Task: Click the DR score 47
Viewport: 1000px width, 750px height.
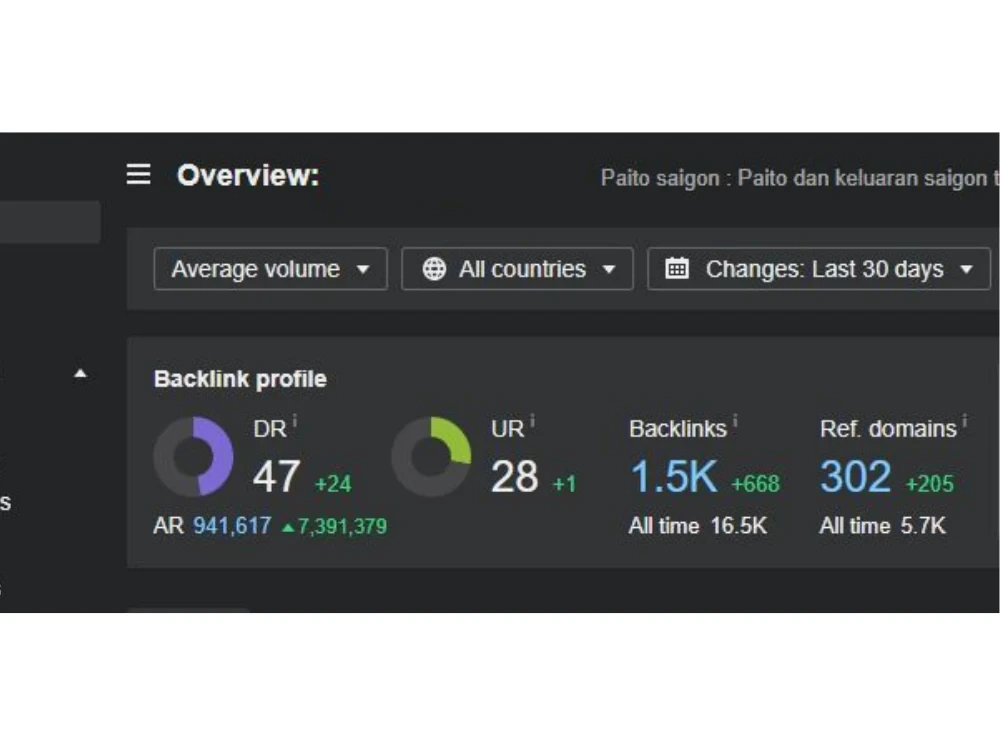Action: click(x=276, y=476)
